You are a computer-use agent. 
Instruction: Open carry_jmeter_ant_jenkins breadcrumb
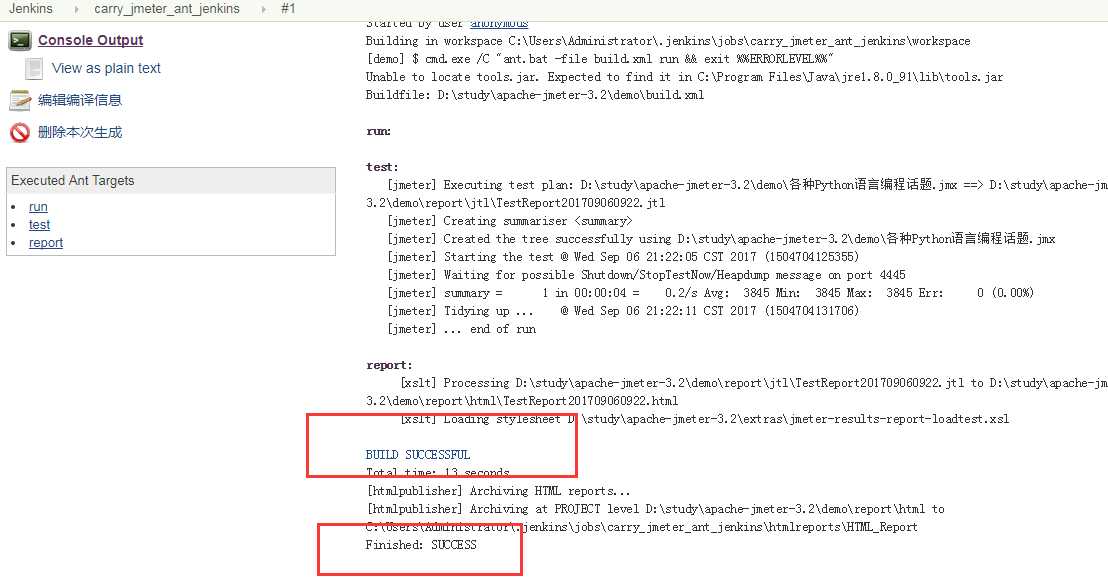click(x=167, y=8)
